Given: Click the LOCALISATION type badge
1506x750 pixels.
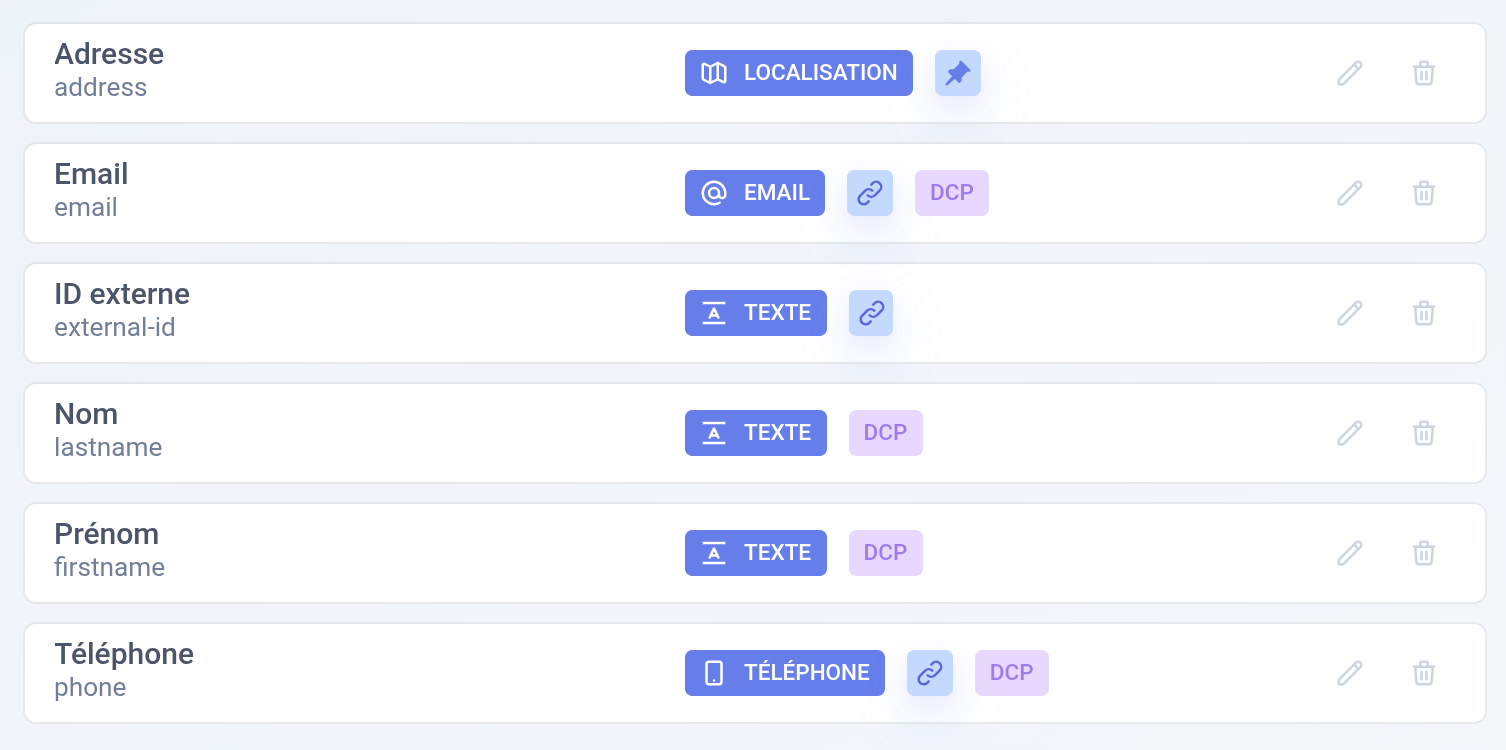Looking at the screenshot, I should coord(799,73).
